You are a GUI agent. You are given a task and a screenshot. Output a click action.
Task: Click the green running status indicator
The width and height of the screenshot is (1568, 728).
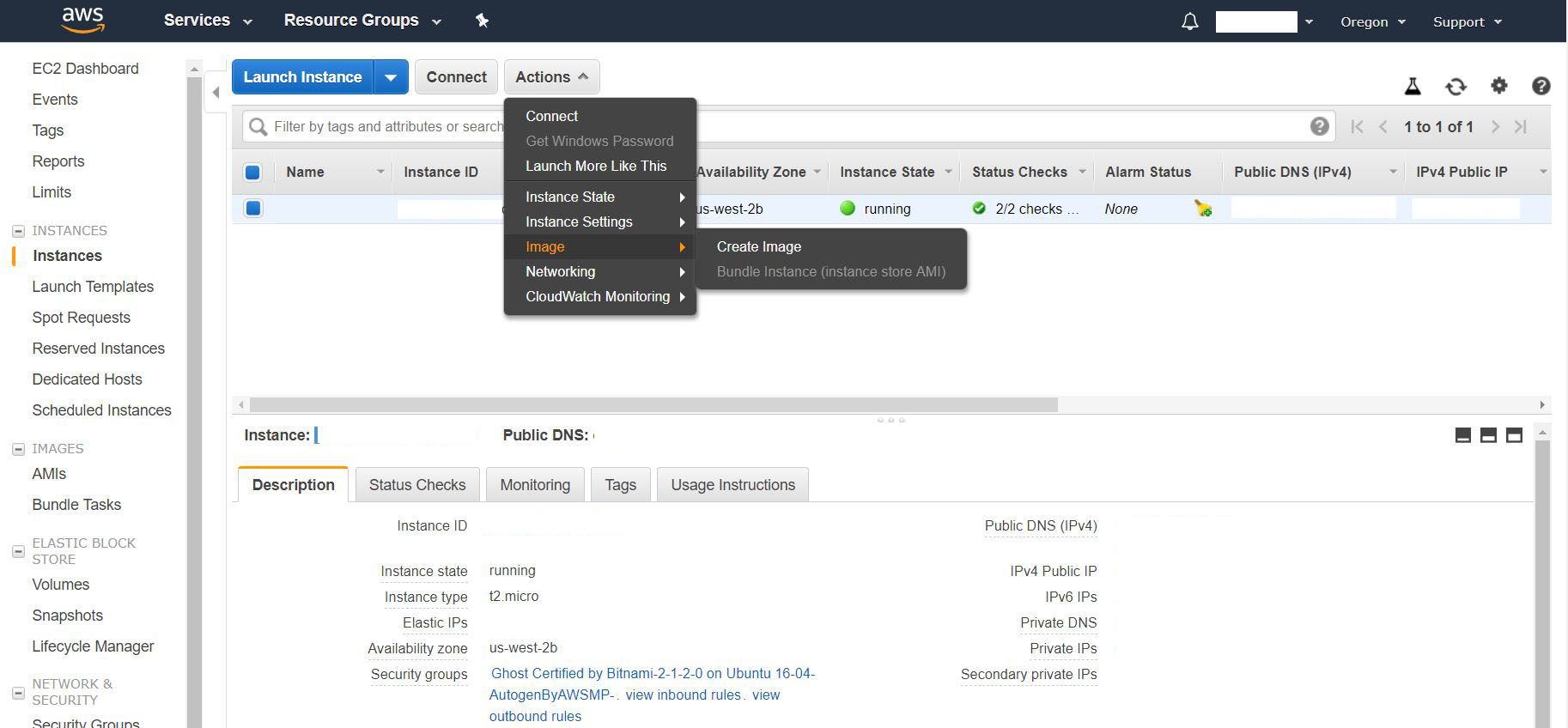[848, 208]
